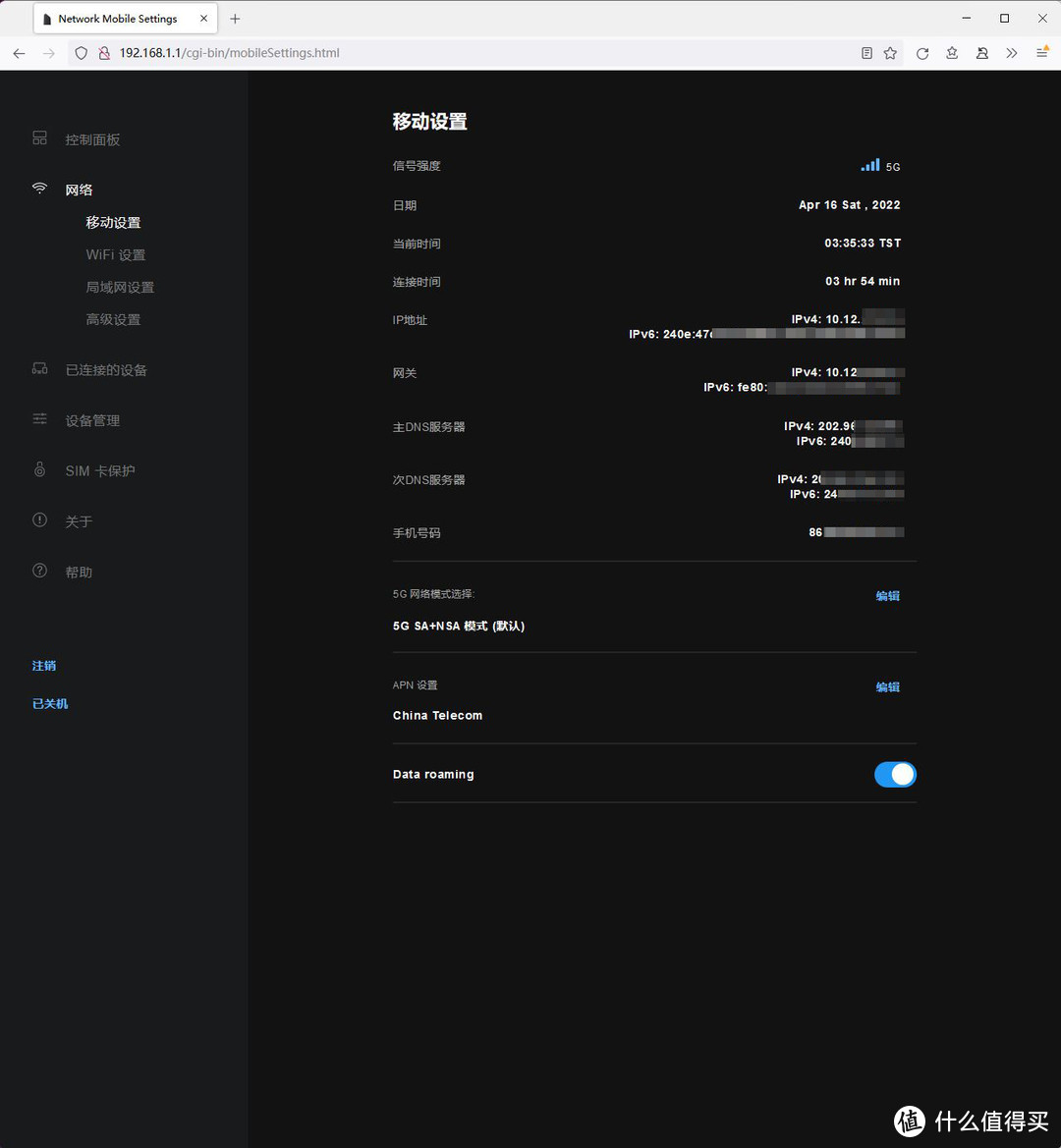The height and width of the screenshot is (1148, 1061).
Task: Click the IP地址 label
Action: [x=410, y=320]
